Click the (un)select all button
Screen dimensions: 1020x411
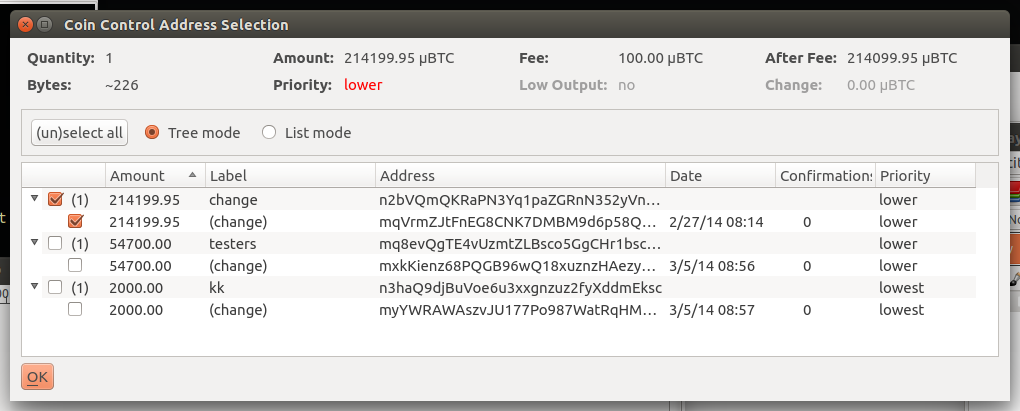coord(79,133)
